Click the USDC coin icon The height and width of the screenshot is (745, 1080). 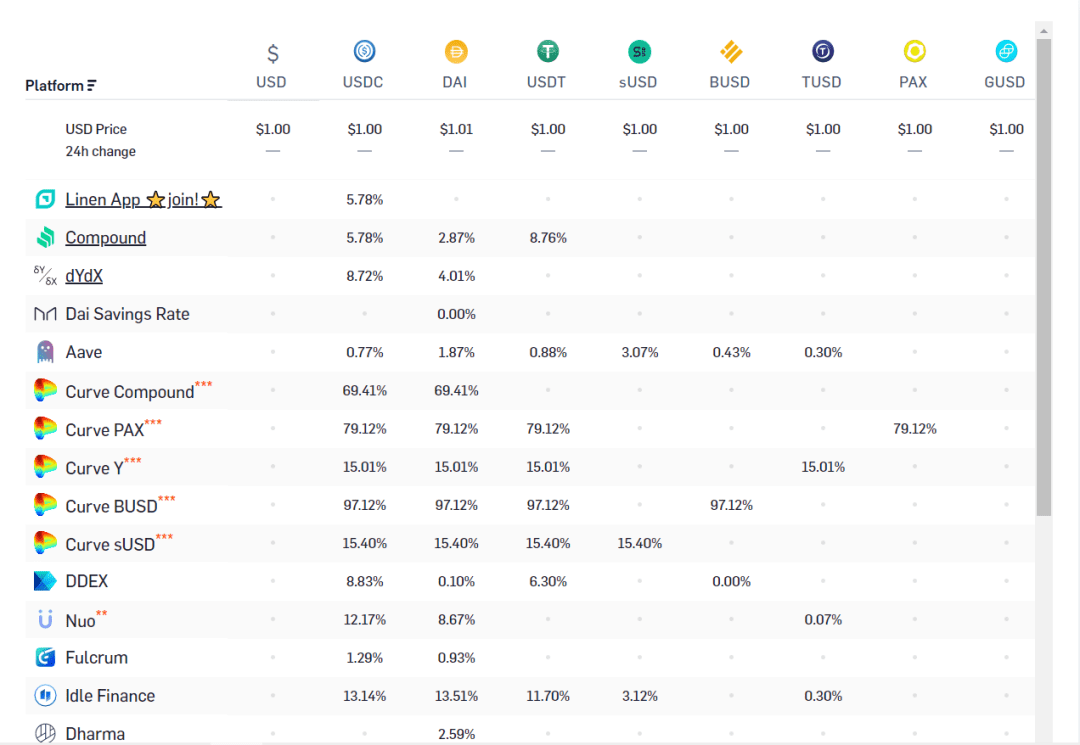(364, 51)
